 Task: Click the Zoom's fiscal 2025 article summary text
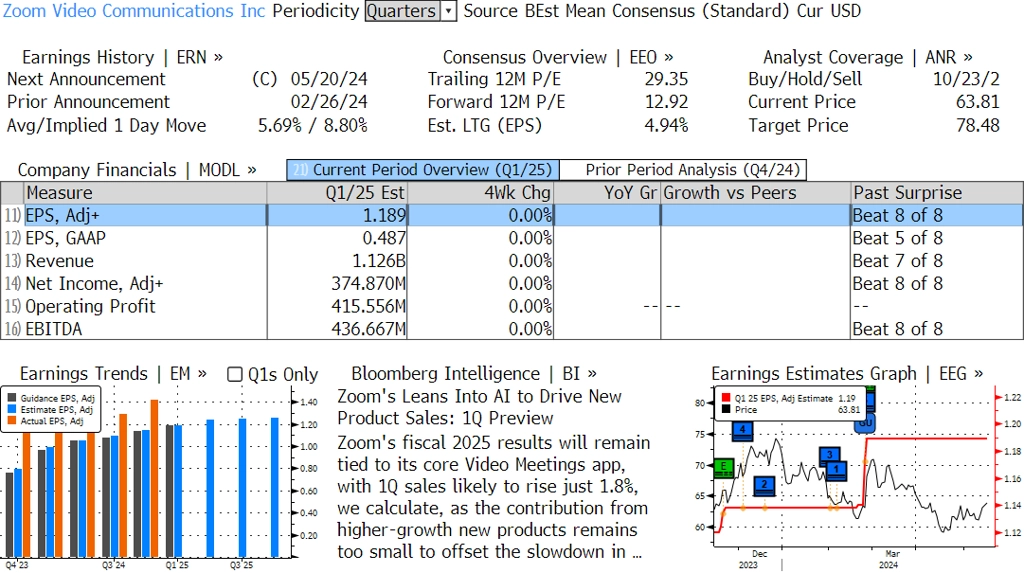494,497
